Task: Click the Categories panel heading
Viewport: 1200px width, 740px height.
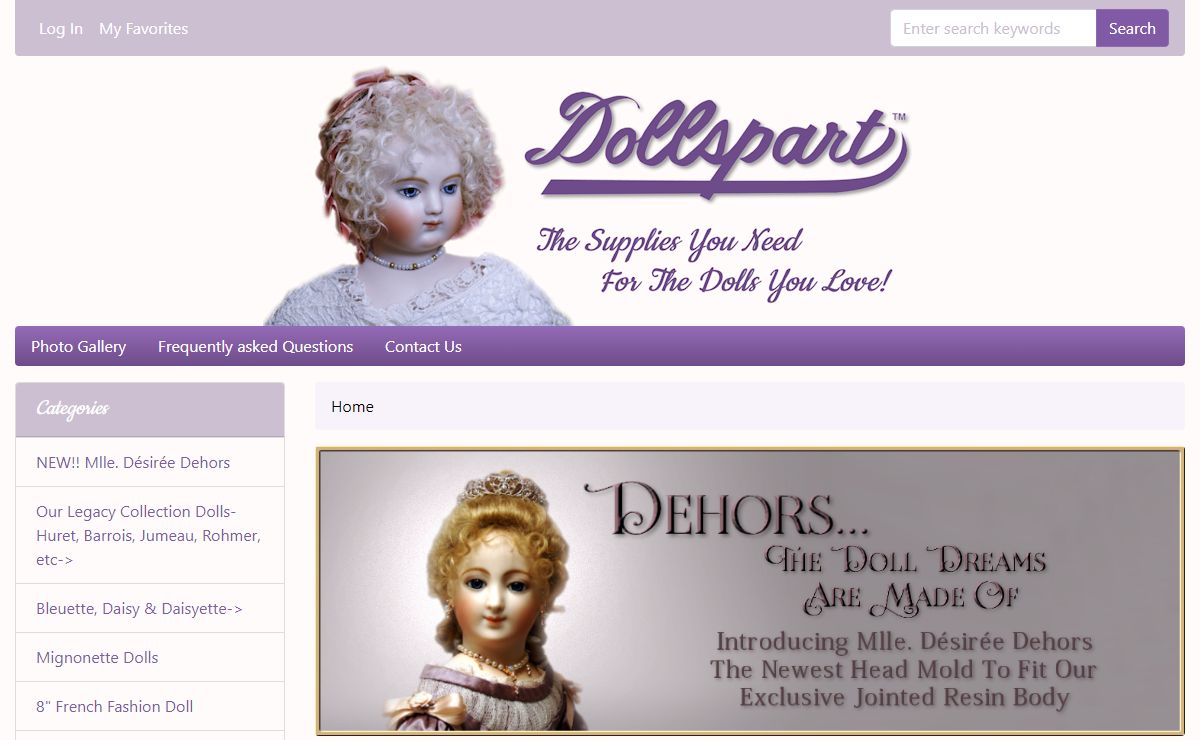Action: tap(150, 409)
